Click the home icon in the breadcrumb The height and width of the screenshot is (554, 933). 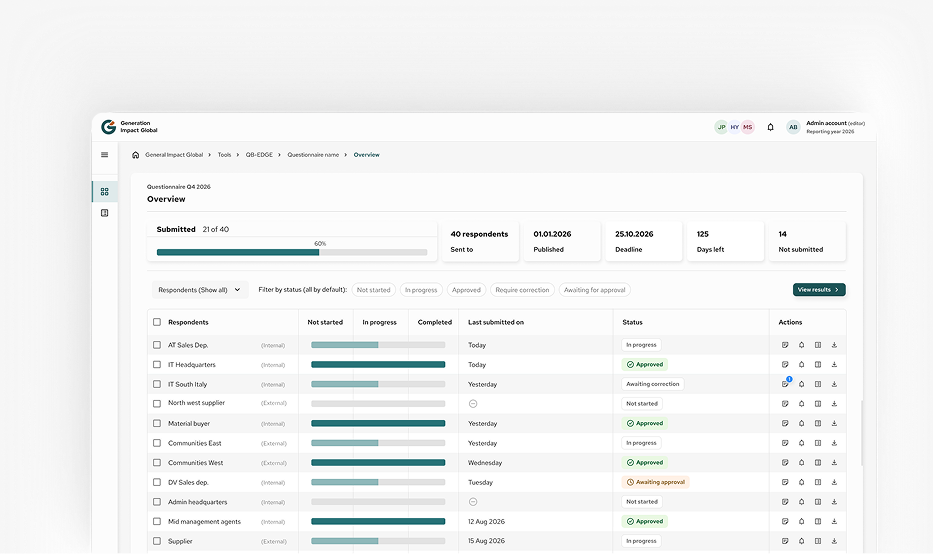pyautogui.click(x=136, y=155)
